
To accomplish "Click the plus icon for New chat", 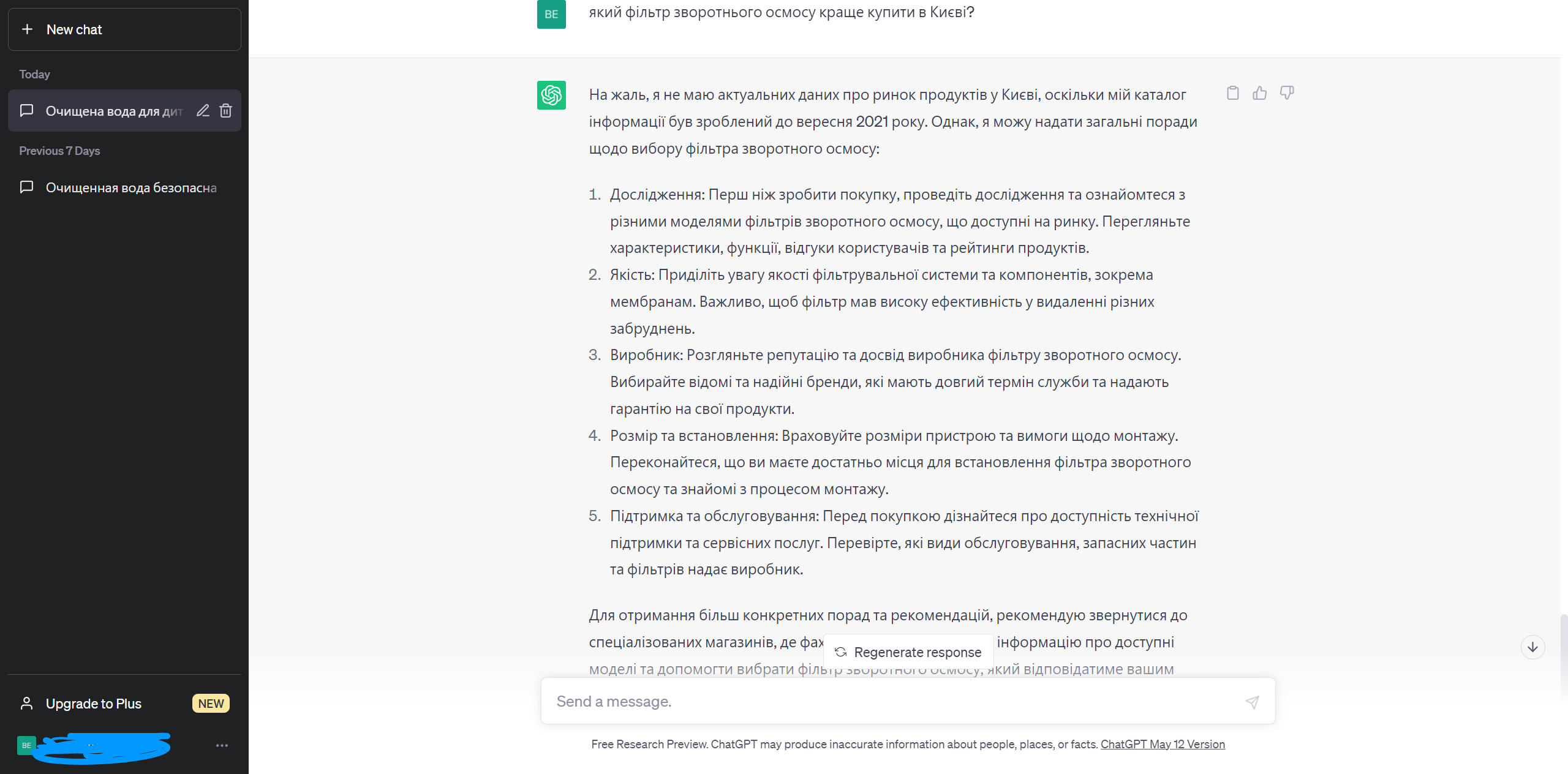I will pos(27,29).
